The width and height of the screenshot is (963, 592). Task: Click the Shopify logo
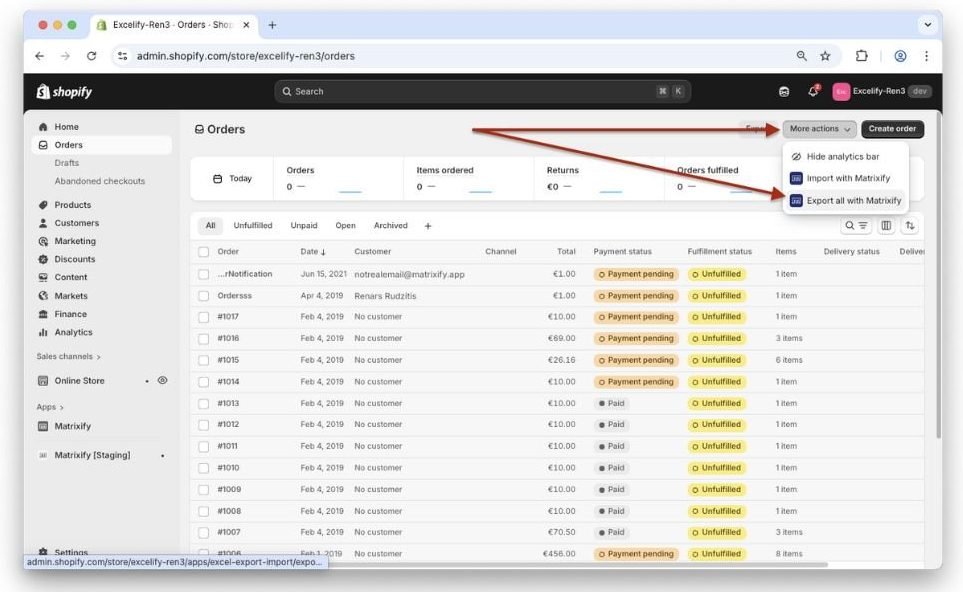[x=64, y=92]
